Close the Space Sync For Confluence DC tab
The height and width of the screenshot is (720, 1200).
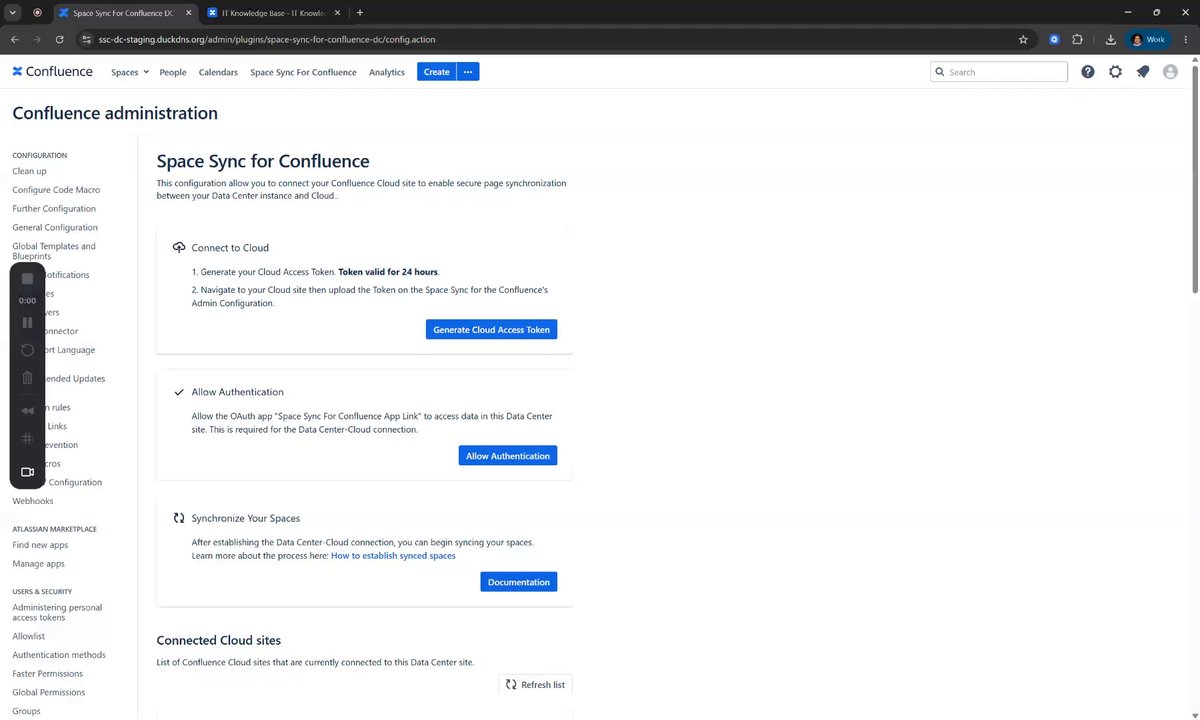(188, 13)
